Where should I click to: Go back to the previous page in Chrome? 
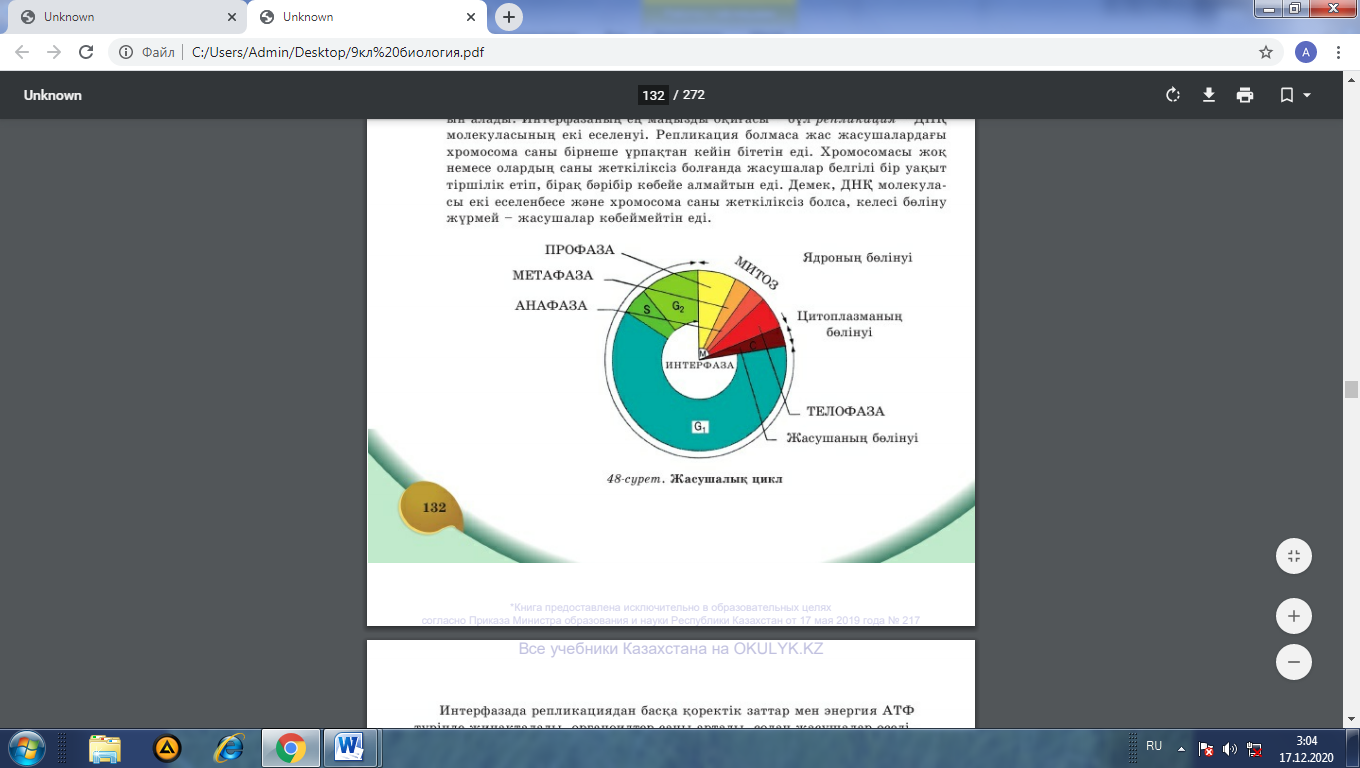[x=22, y=52]
